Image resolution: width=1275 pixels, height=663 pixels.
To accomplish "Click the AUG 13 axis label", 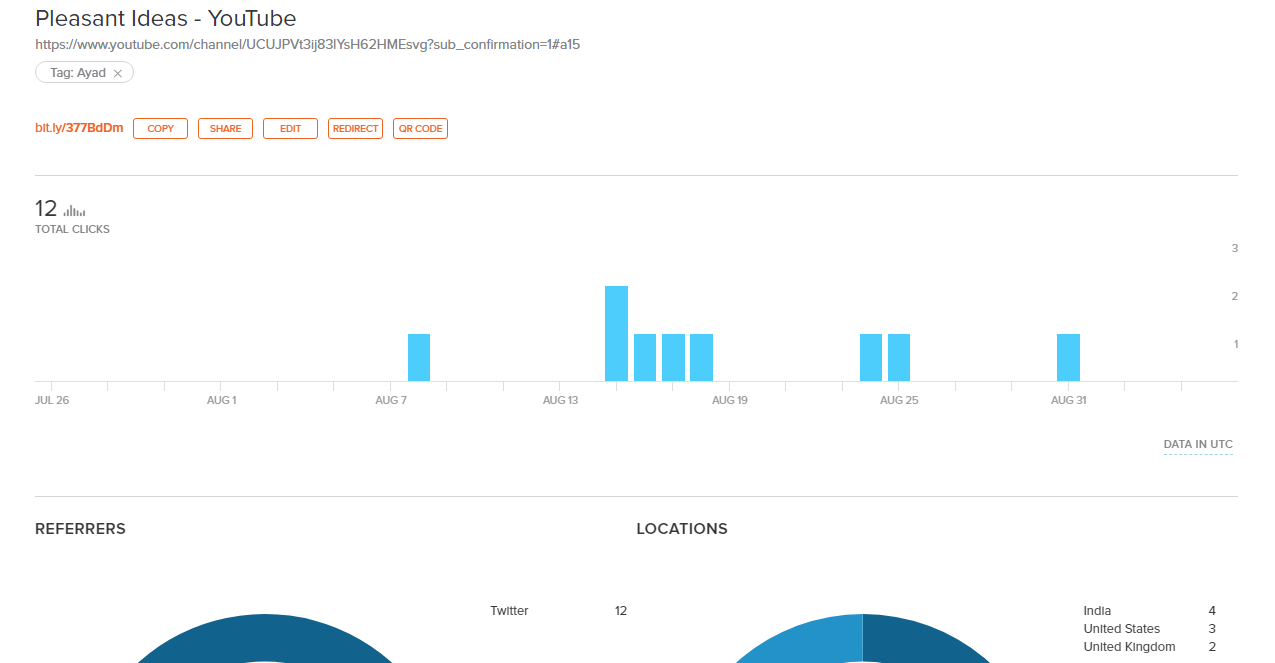I will pos(560,400).
